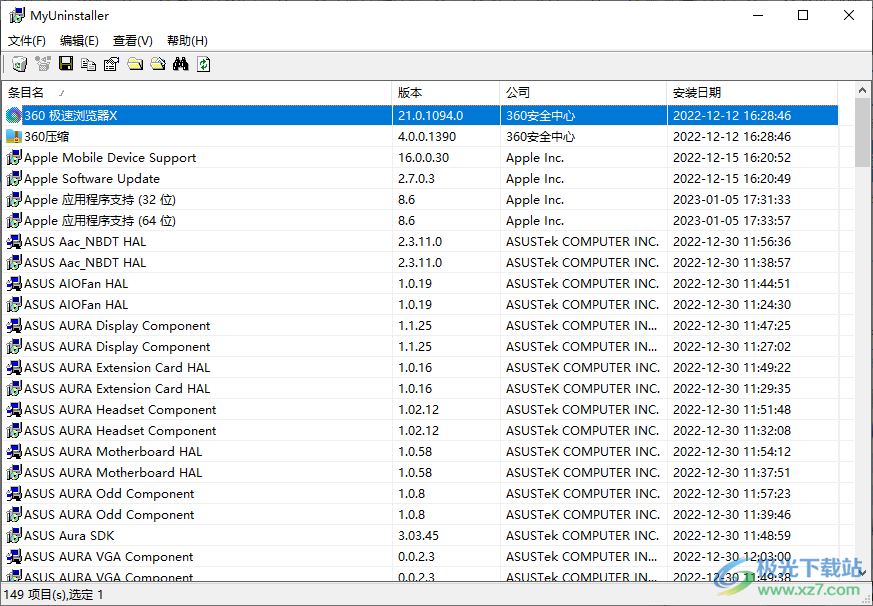Screen dimensions: 873x606
Task: Click install date 2022-12-30 11:57:23
Action: coord(732,494)
